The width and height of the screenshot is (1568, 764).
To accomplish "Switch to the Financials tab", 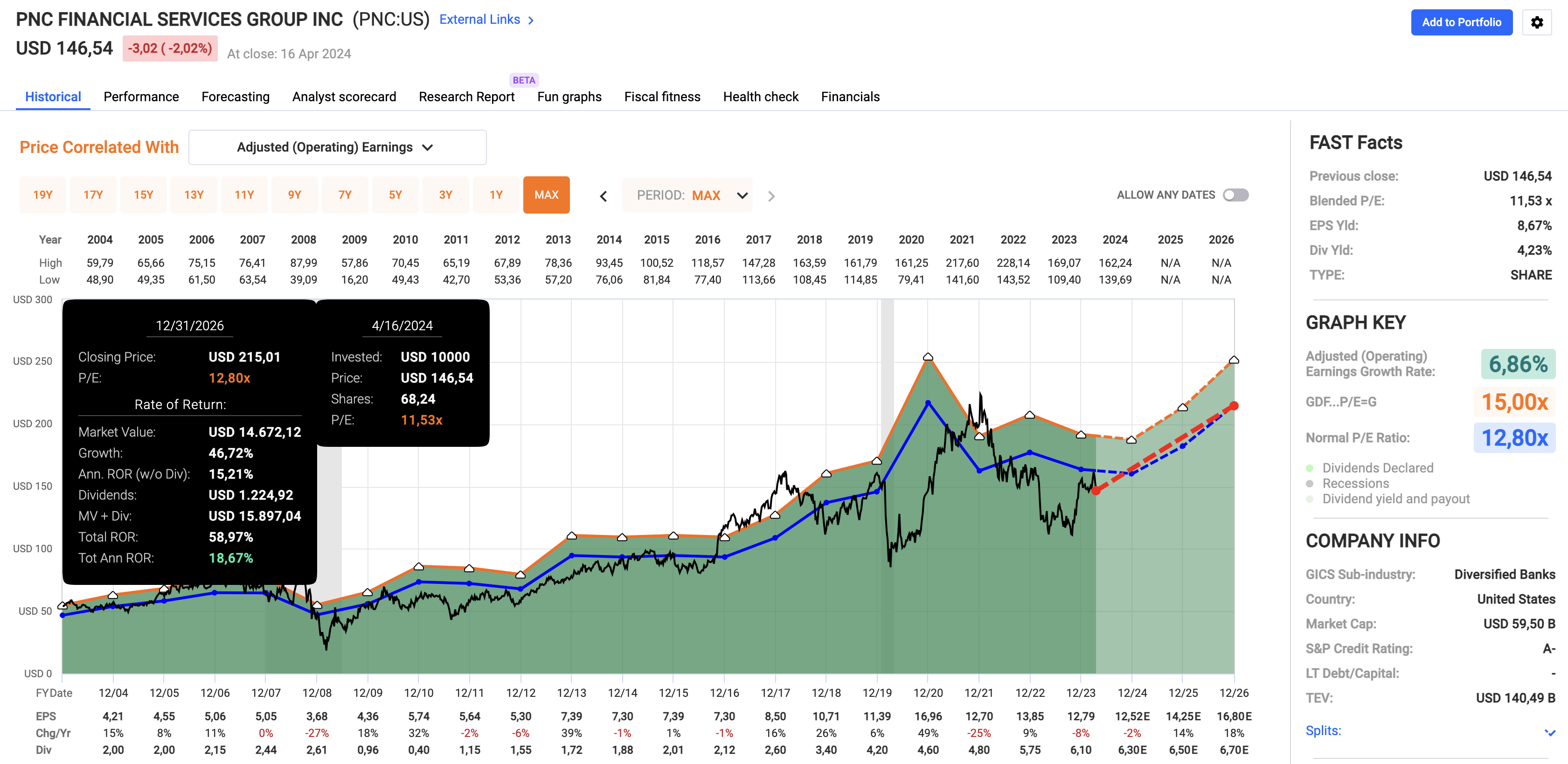I will [x=850, y=96].
